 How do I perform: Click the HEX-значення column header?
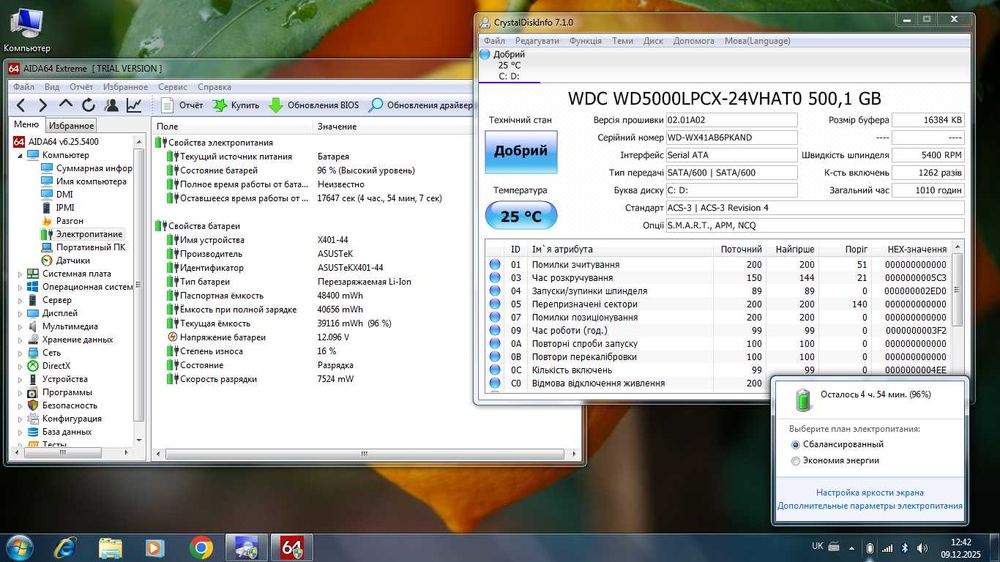click(917, 249)
